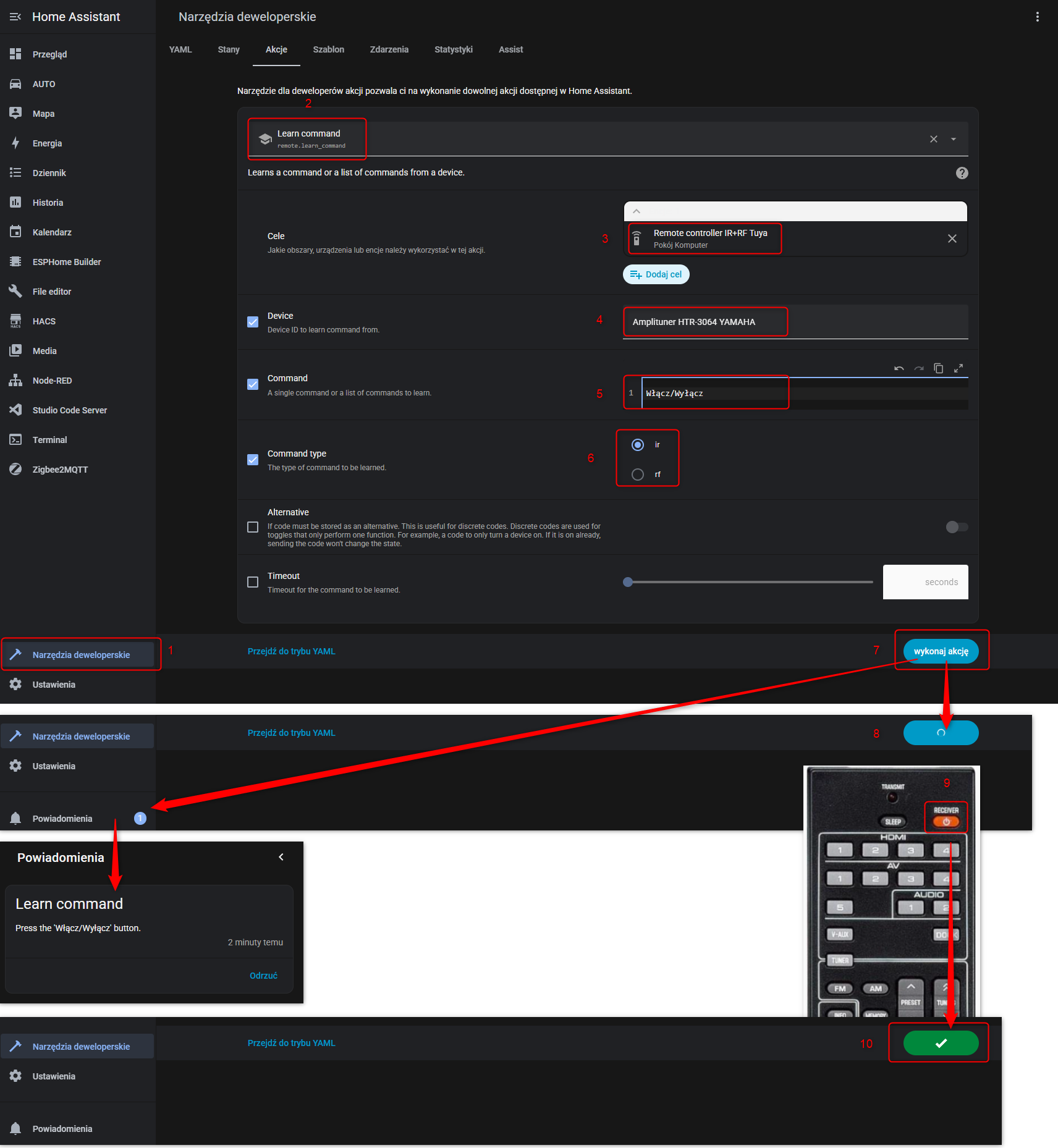Click the help question mark icon
The height and width of the screenshot is (1148, 1058).
click(x=962, y=173)
